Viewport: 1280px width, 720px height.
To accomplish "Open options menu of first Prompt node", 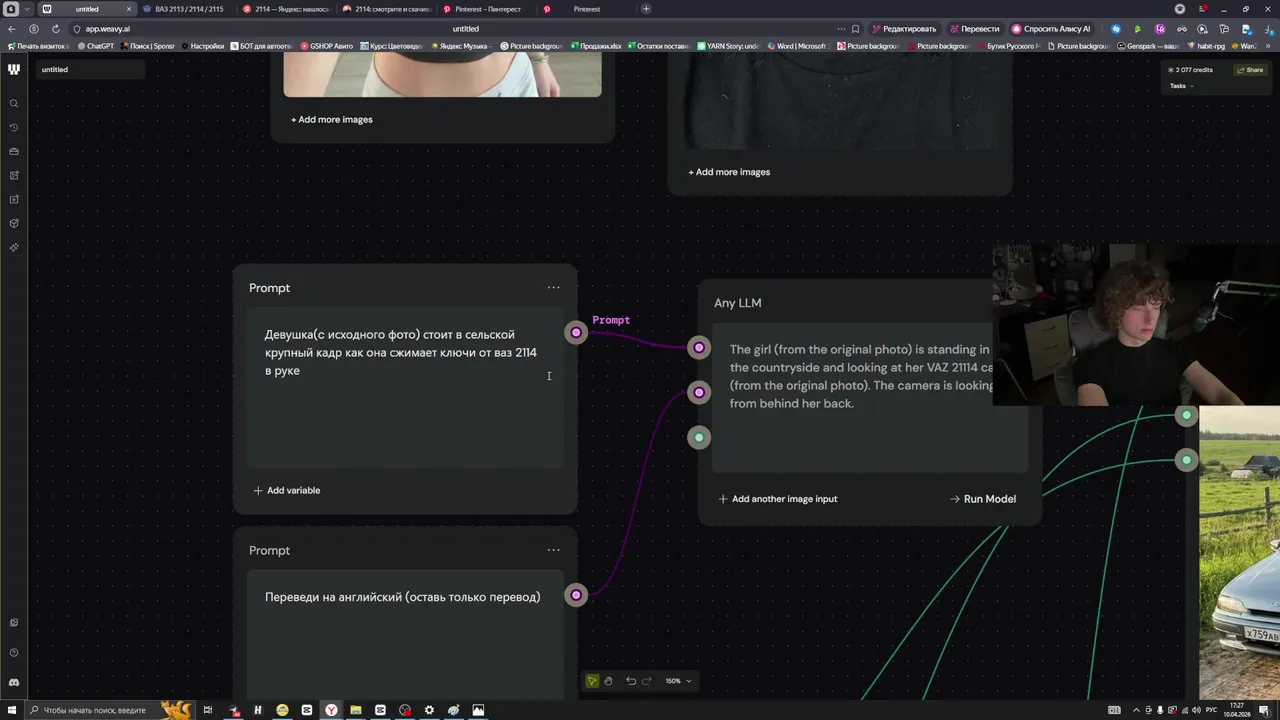I will point(553,287).
